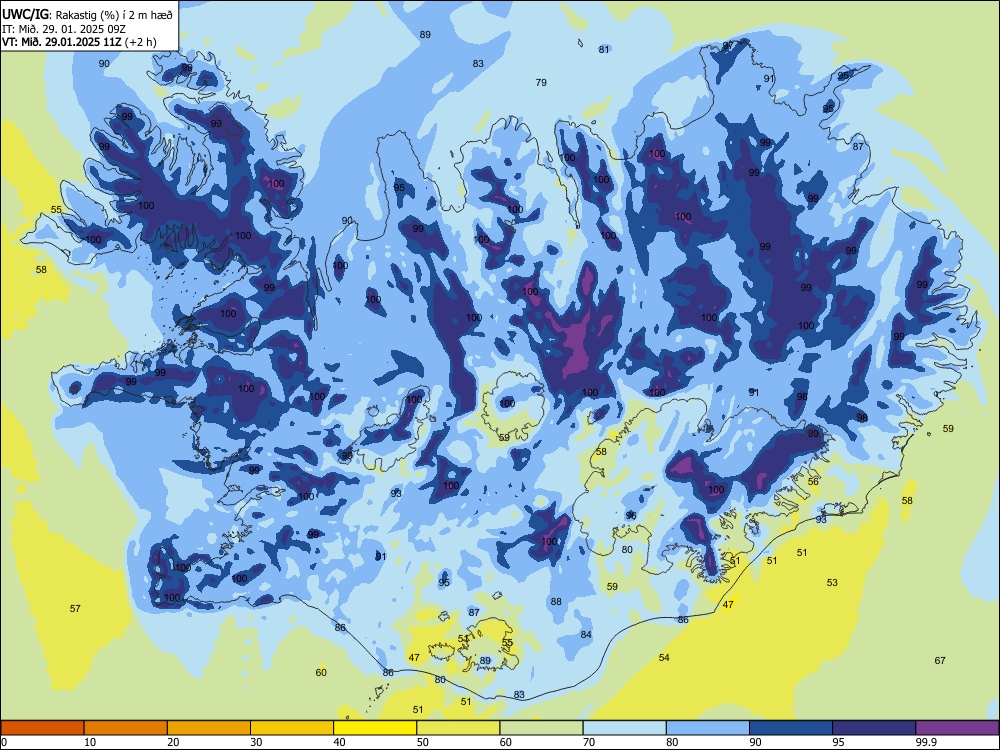Image resolution: width=1000 pixels, height=750 pixels.
Task: Click the 'VT: Mið. 29.01.2025 11Z (+2 h)' line
Action: (79, 42)
